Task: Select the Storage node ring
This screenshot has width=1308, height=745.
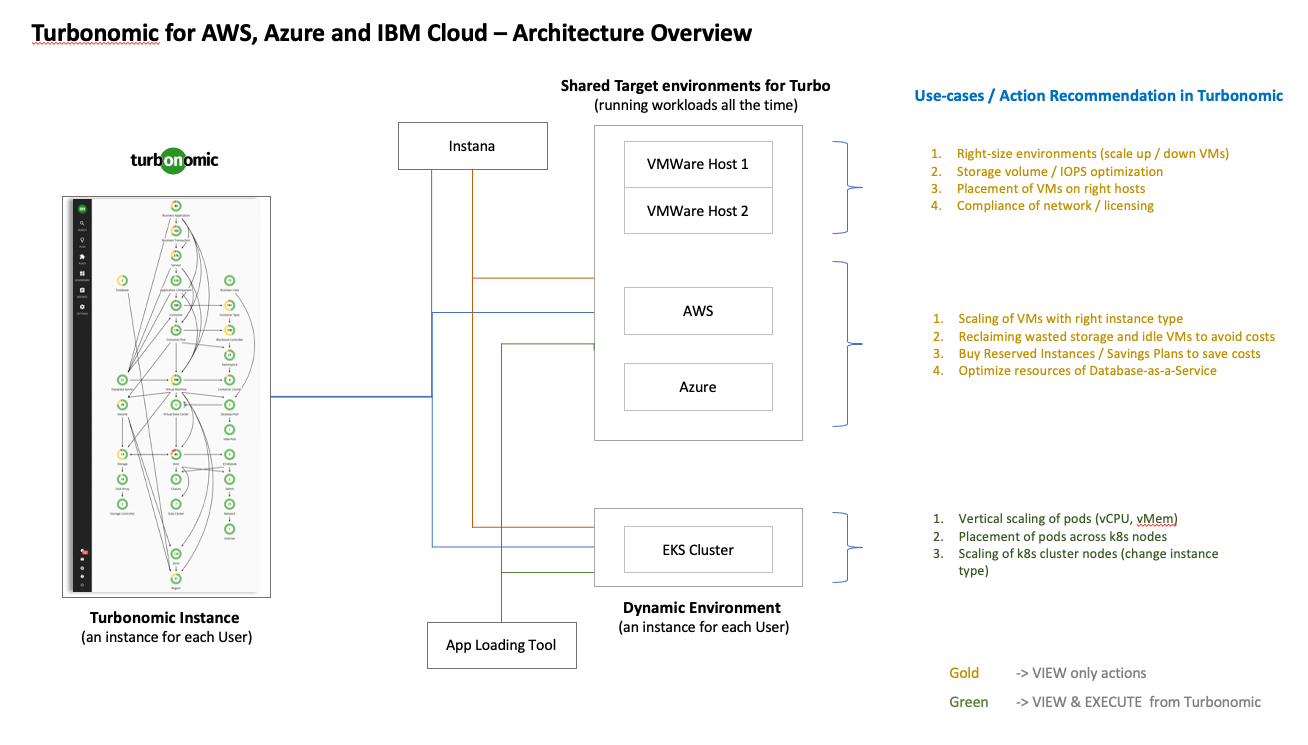Action: [122, 454]
